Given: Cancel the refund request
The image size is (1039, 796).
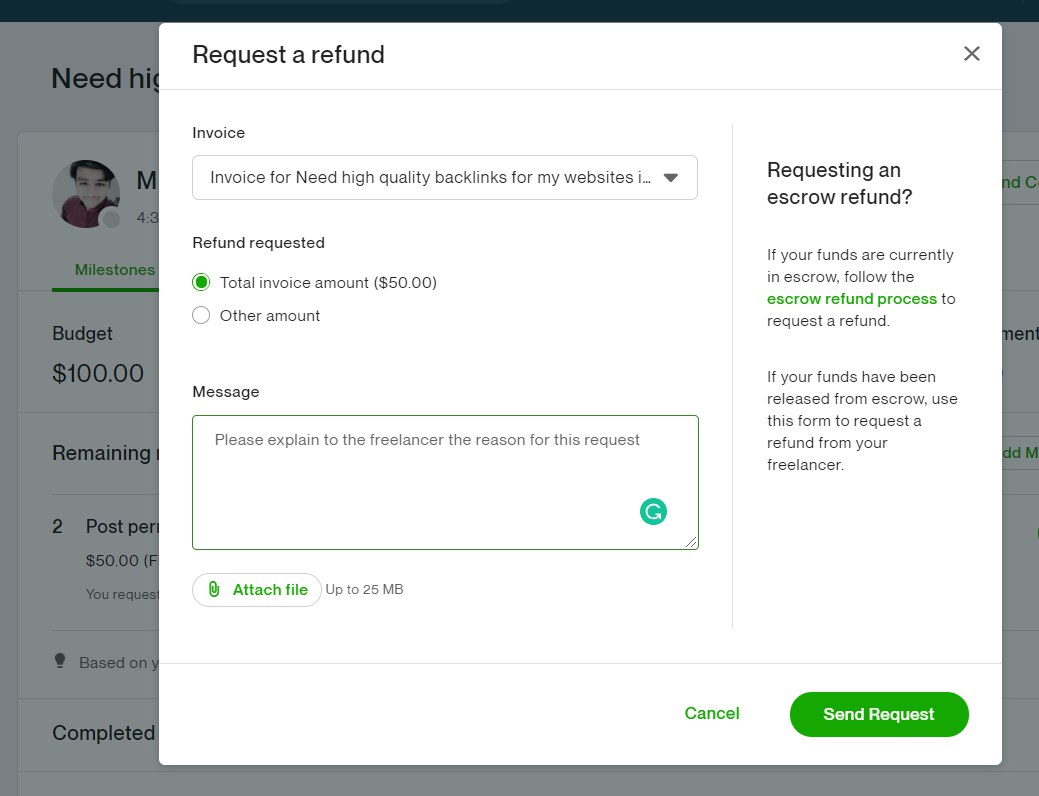Looking at the screenshot, I should 712,713.
